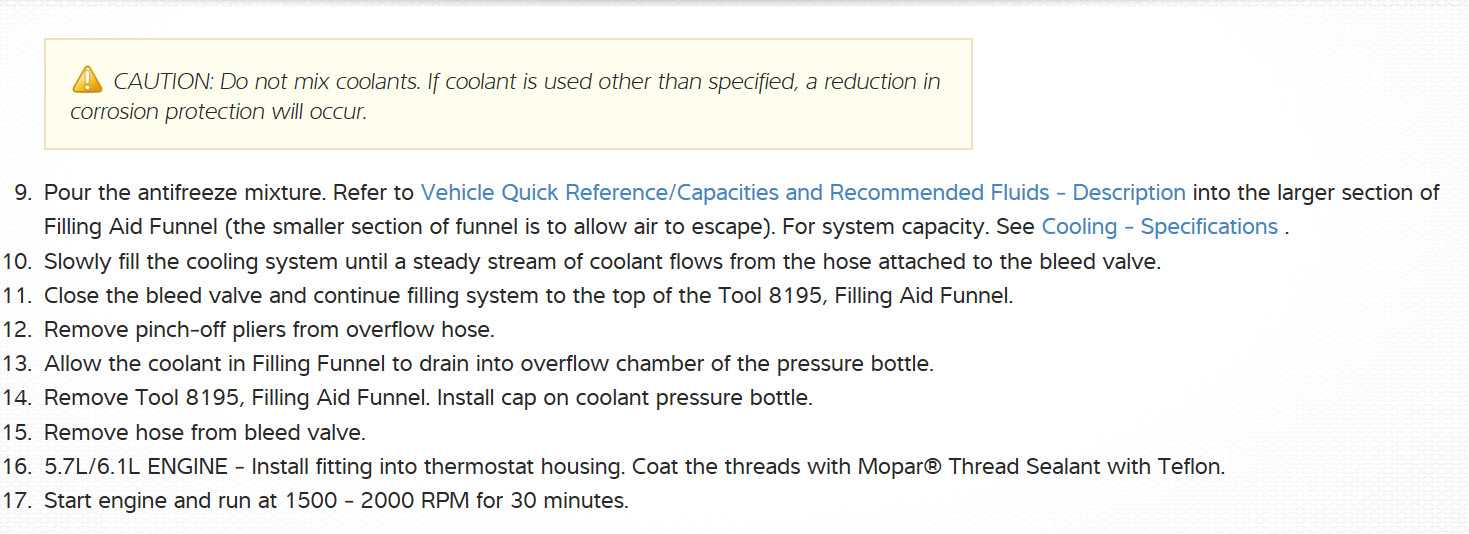The width and height of the screenshot is (1469, 534).
Task: Click the caution text about mixing coolants
Action: click(527, 82)
